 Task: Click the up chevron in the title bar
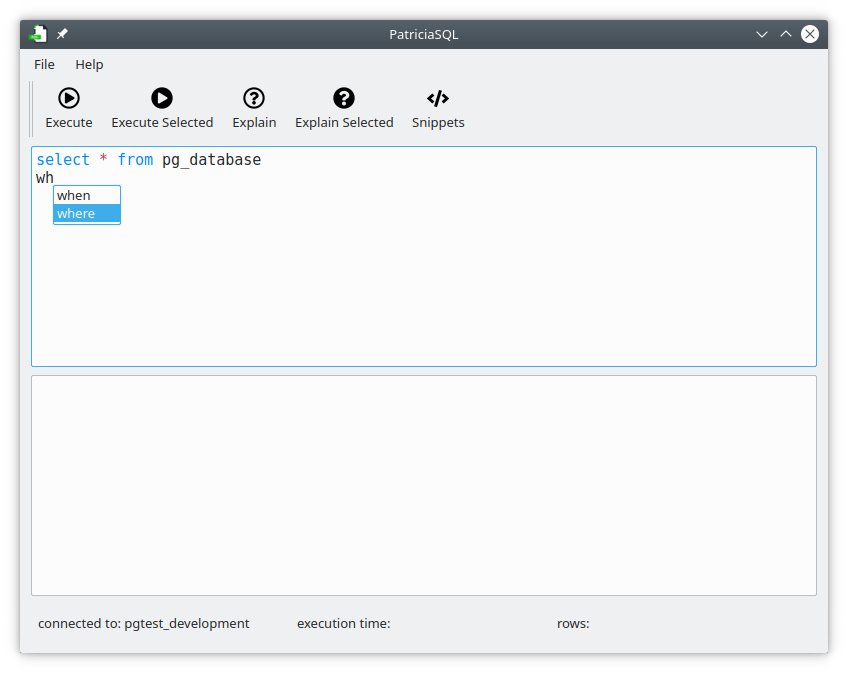pyautogui.click(x=785, y=34)
